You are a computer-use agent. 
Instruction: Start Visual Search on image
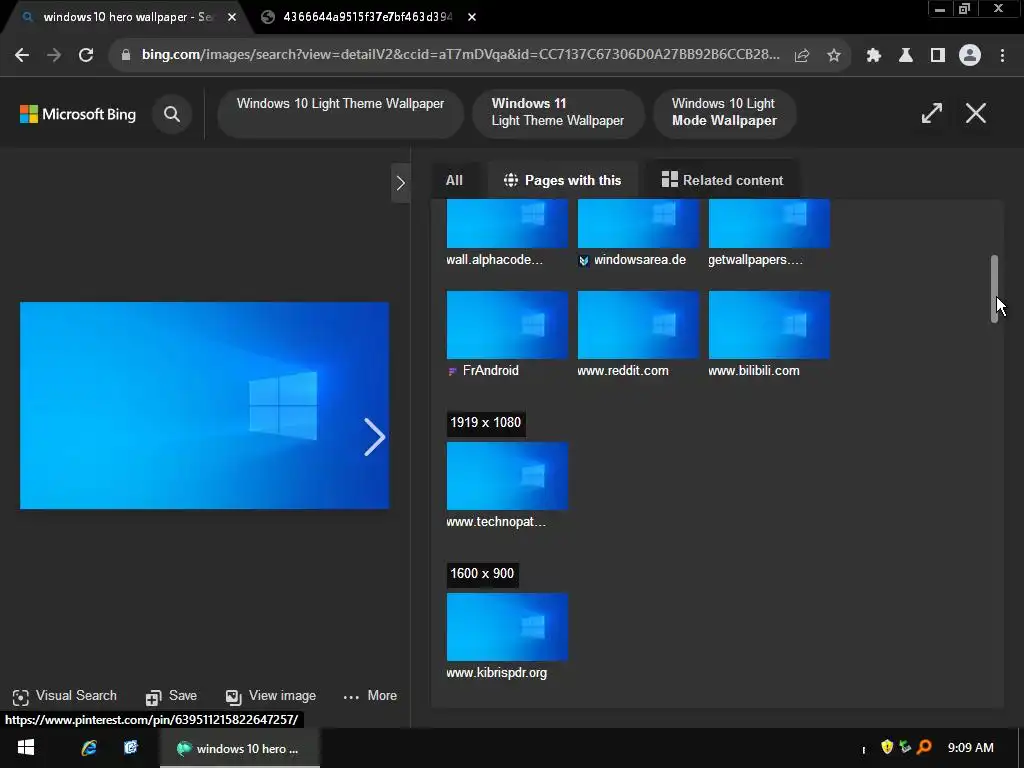65,697
